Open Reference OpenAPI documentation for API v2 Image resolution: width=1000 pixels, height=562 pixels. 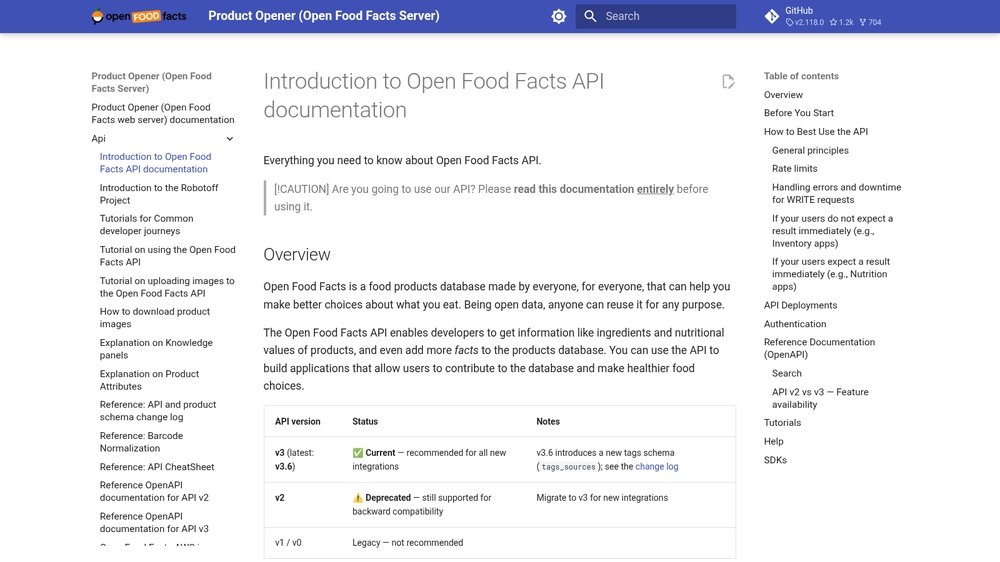coord(154,491)
